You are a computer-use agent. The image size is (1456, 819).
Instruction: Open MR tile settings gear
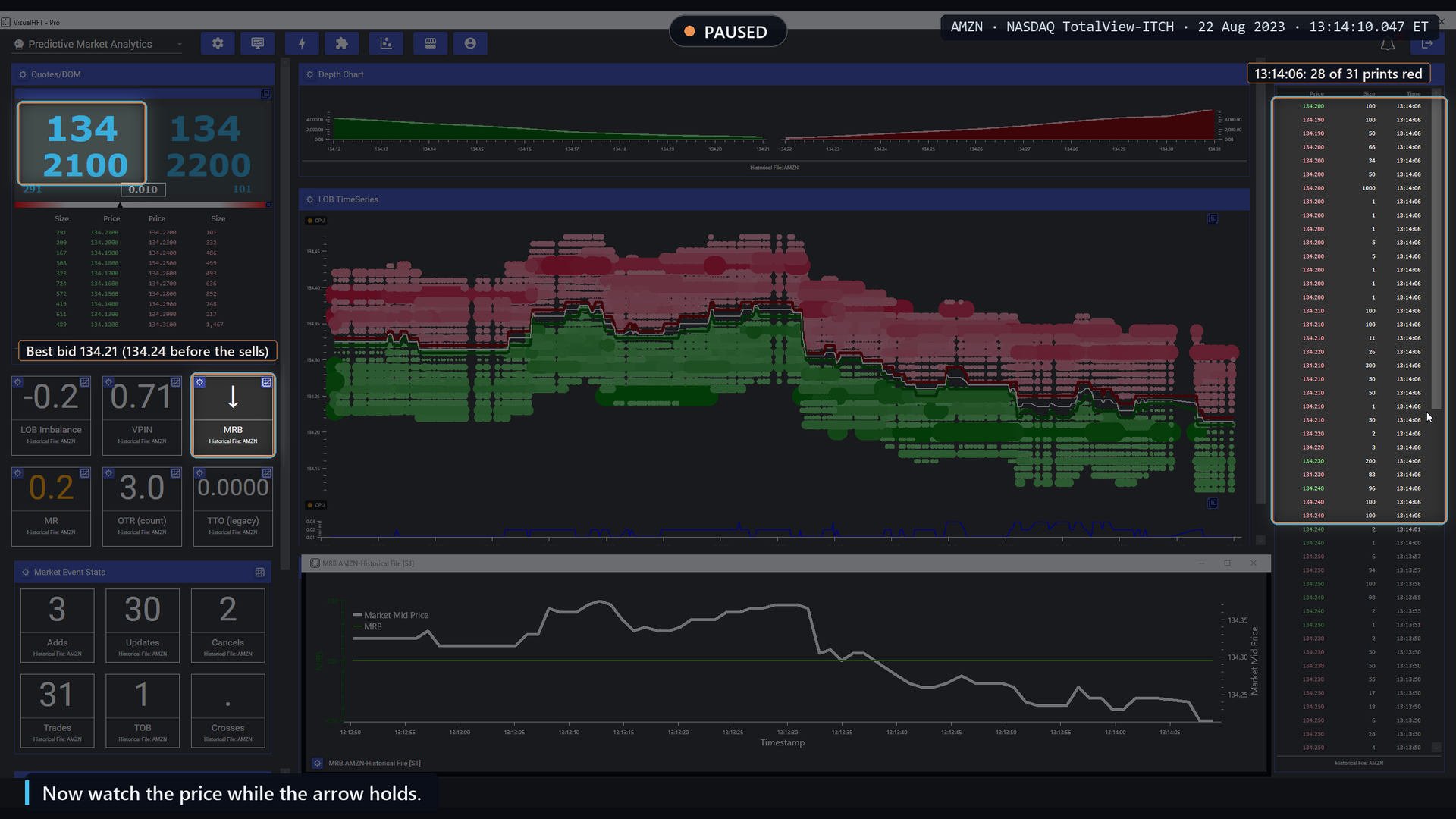point(17,473)
